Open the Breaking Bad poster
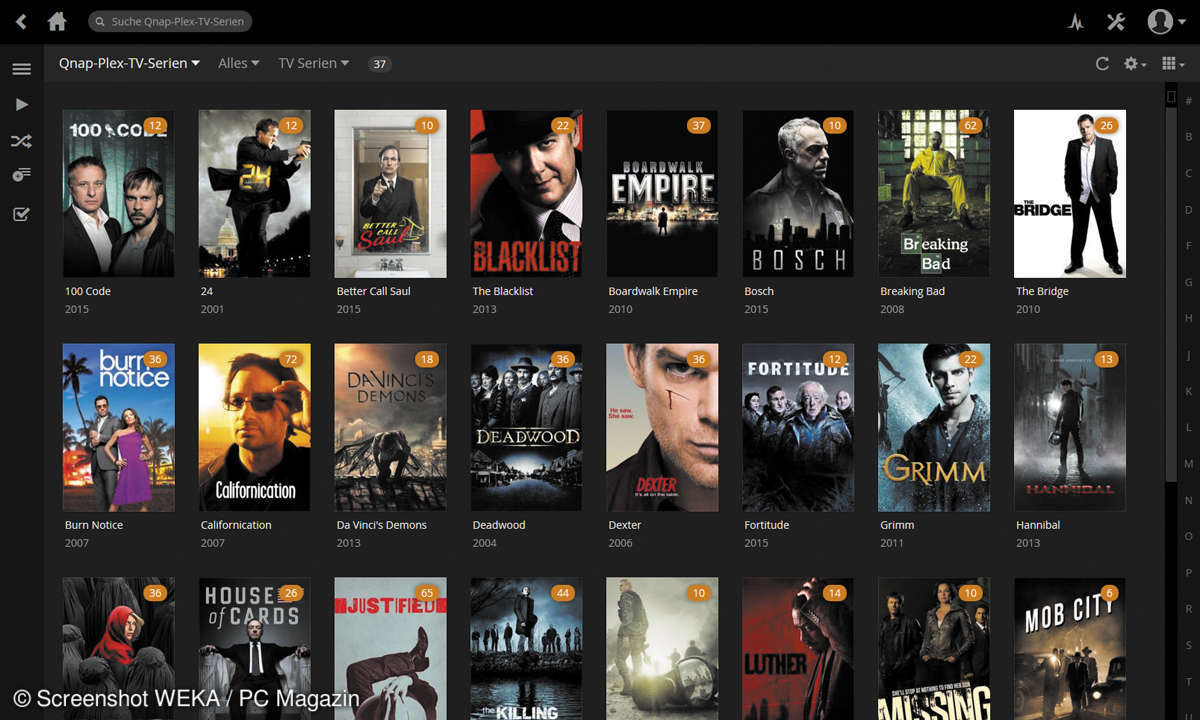The width and height of the screenshot is (1200, 720). [x=934, y=193]
